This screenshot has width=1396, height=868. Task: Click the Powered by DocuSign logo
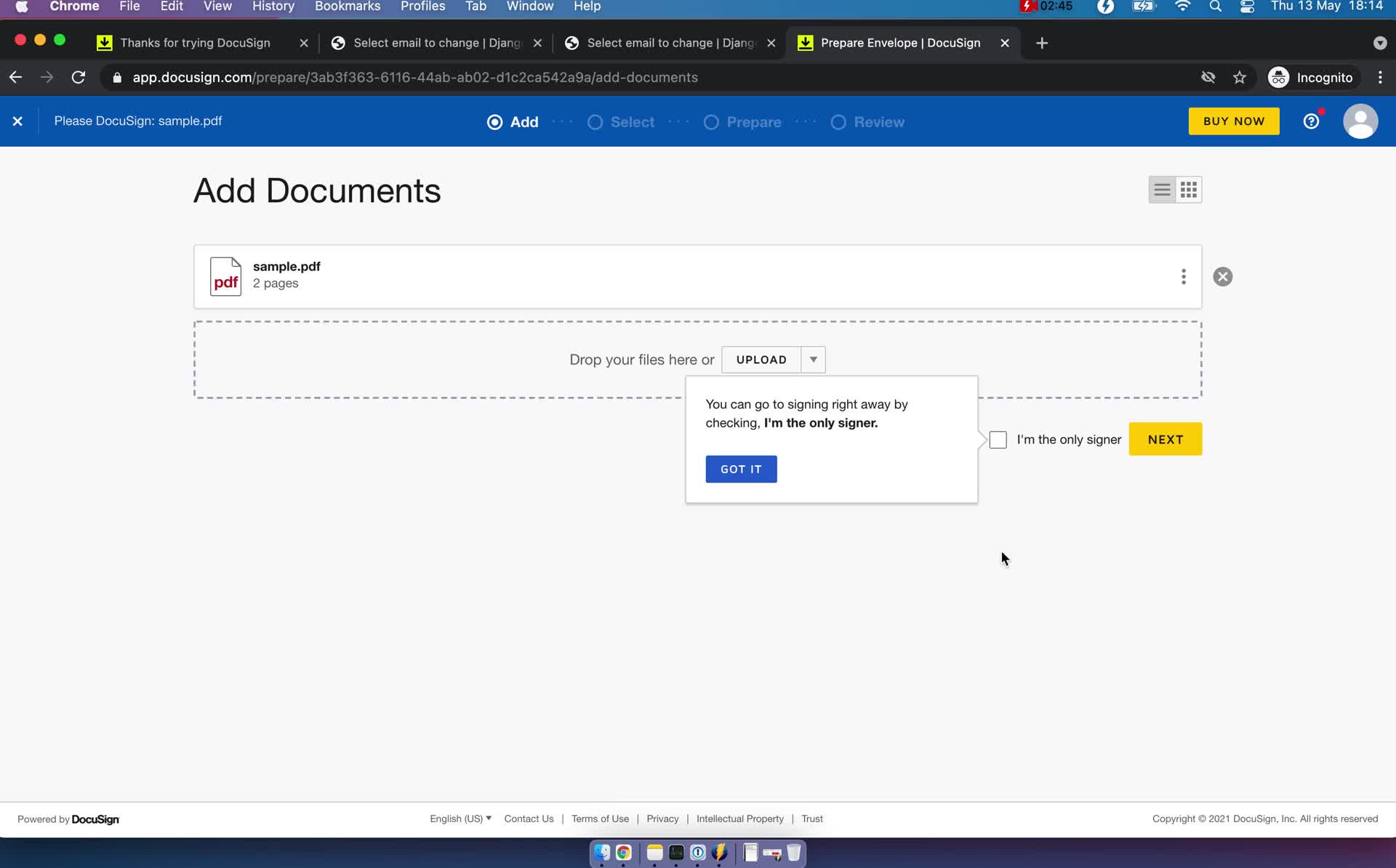coord(68,819)
